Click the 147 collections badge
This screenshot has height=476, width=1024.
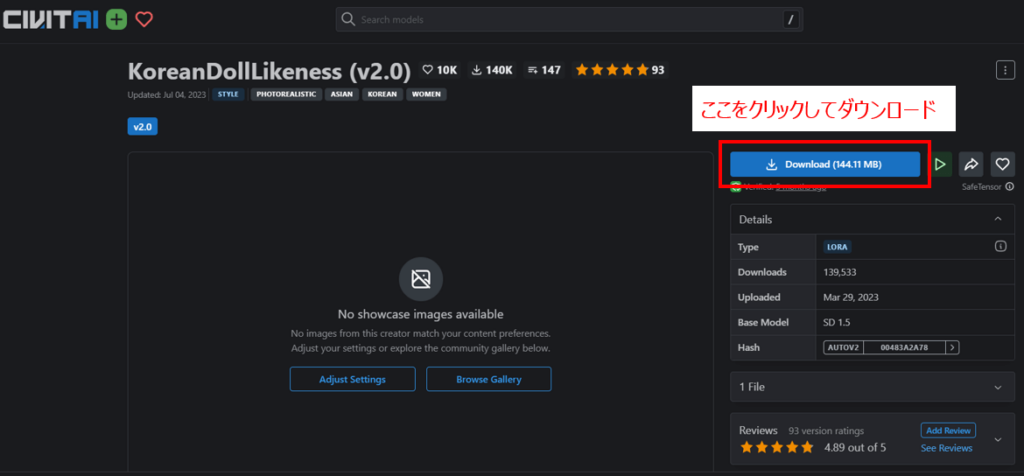point(544,70)
